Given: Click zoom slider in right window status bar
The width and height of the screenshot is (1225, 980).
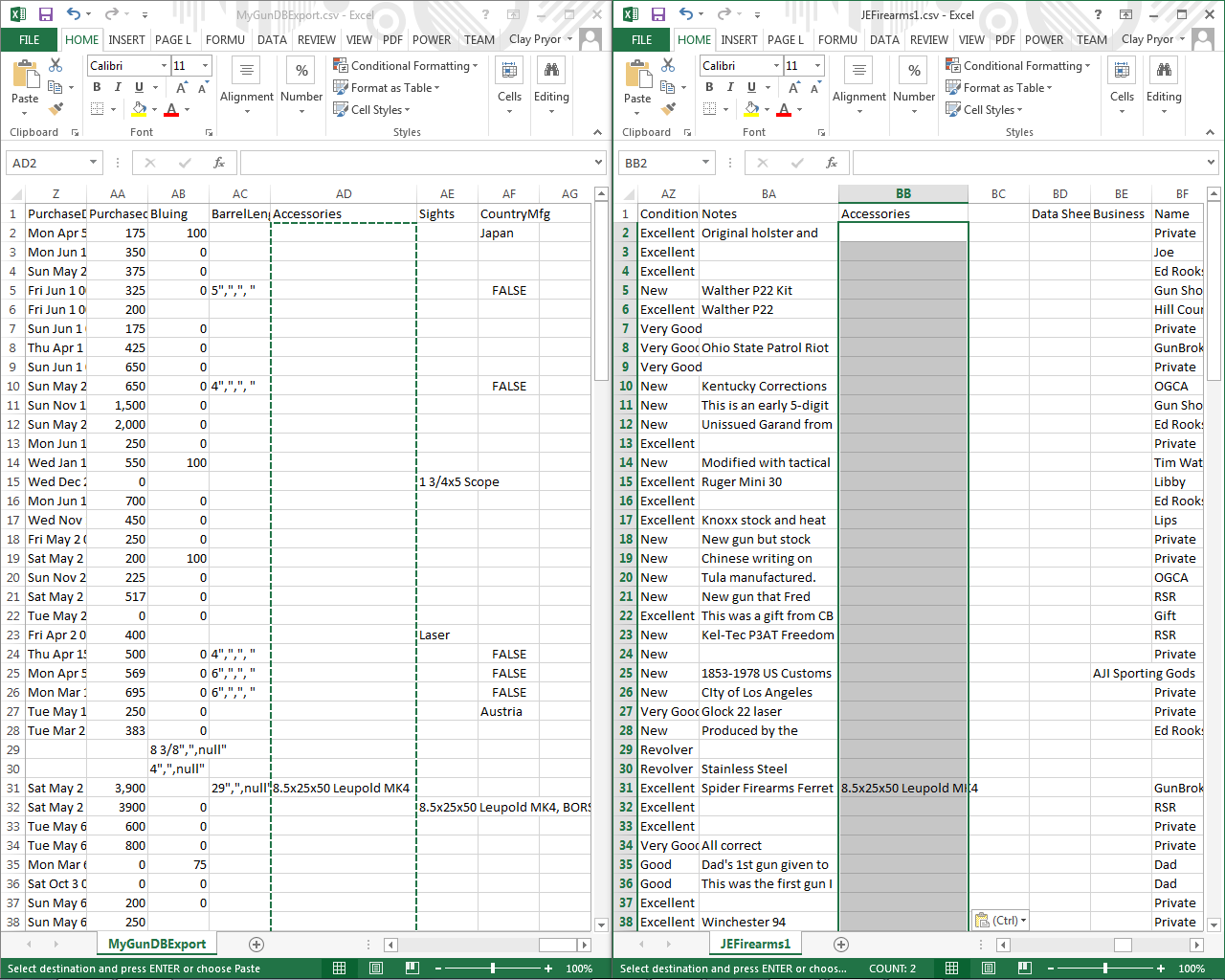Looking at the screenshot, I should [1105, 969].
